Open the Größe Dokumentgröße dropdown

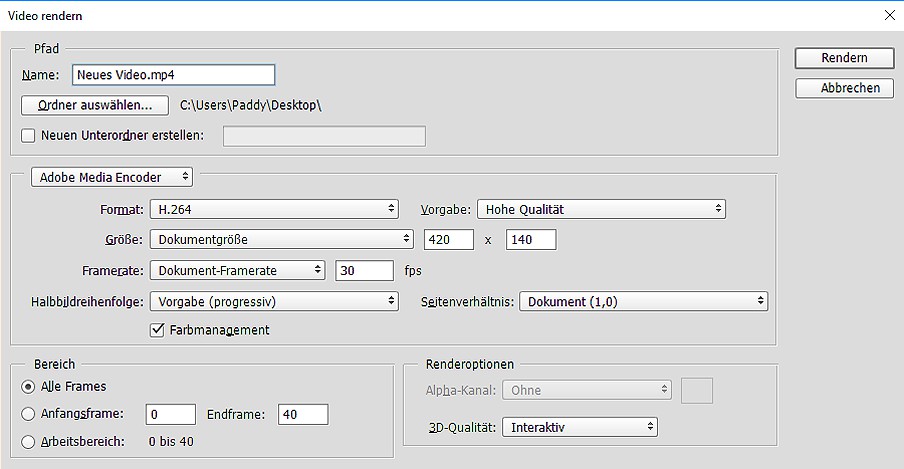click(281, 240)
